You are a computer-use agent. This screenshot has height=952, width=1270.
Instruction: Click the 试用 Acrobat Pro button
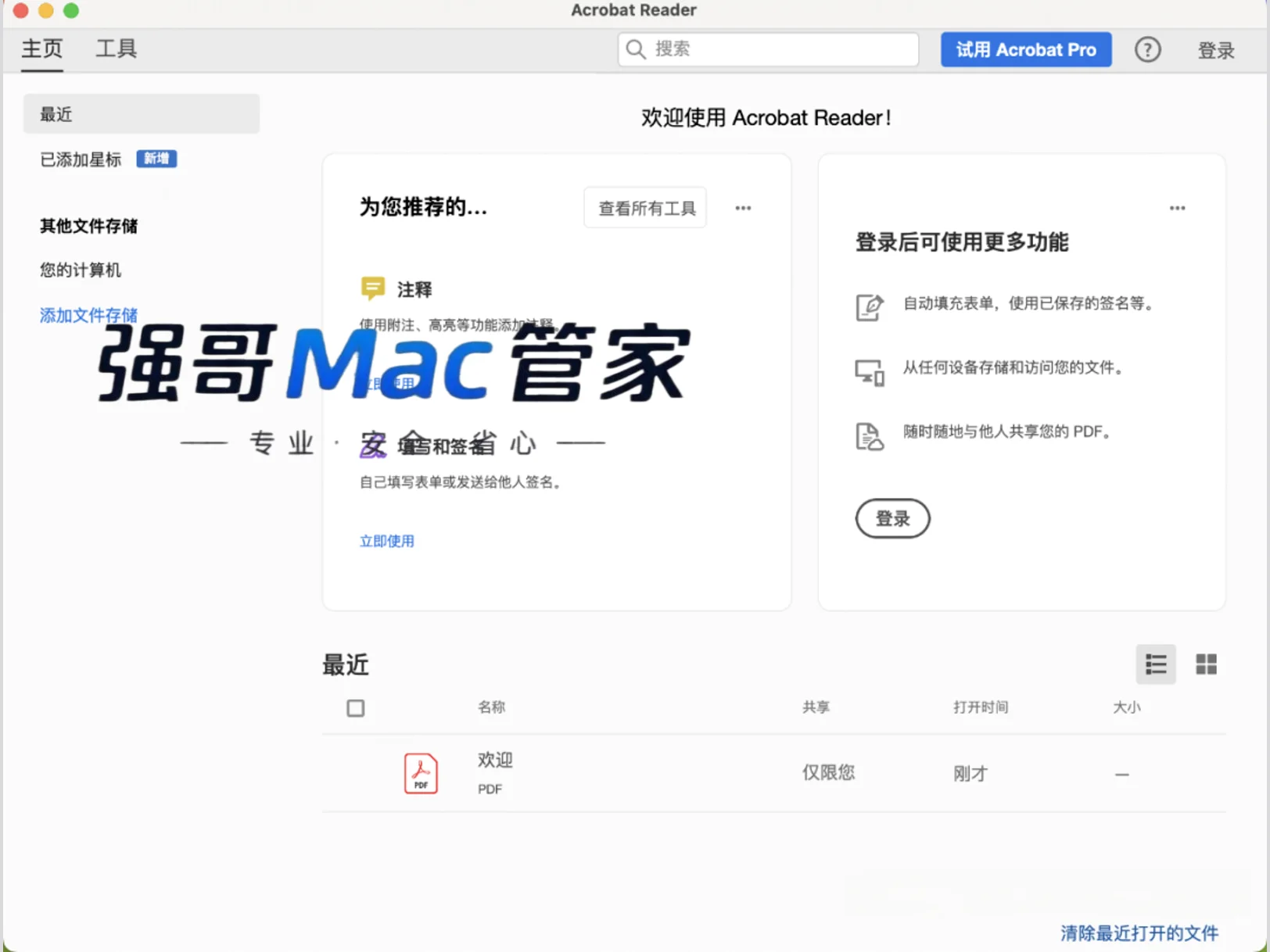coord(1026,49)
